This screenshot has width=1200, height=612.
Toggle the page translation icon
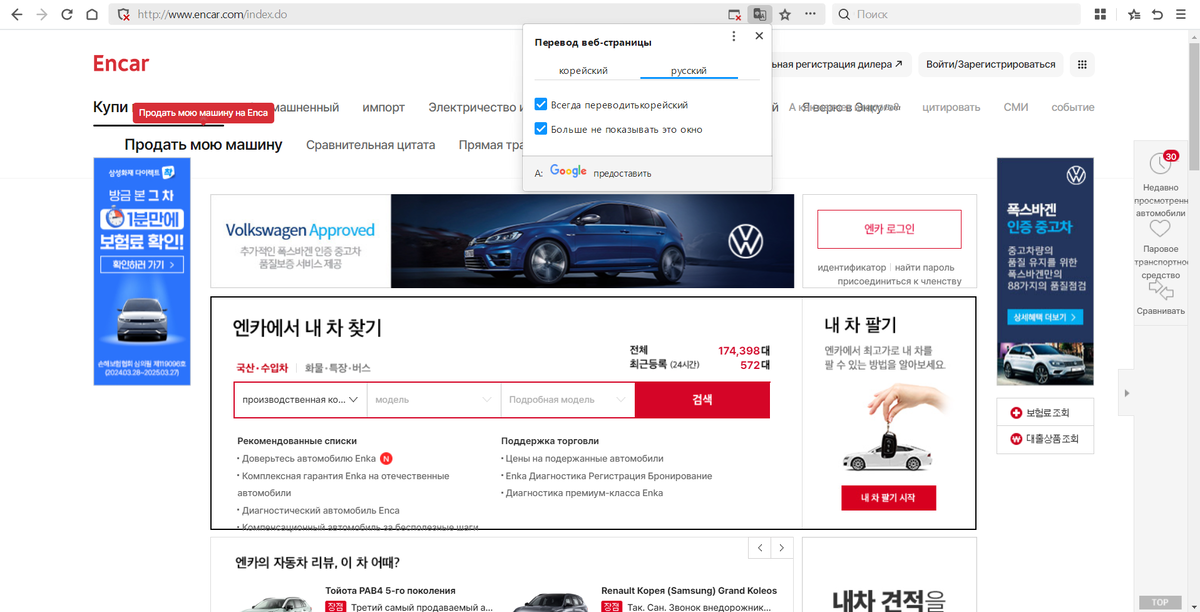[761, 15]
